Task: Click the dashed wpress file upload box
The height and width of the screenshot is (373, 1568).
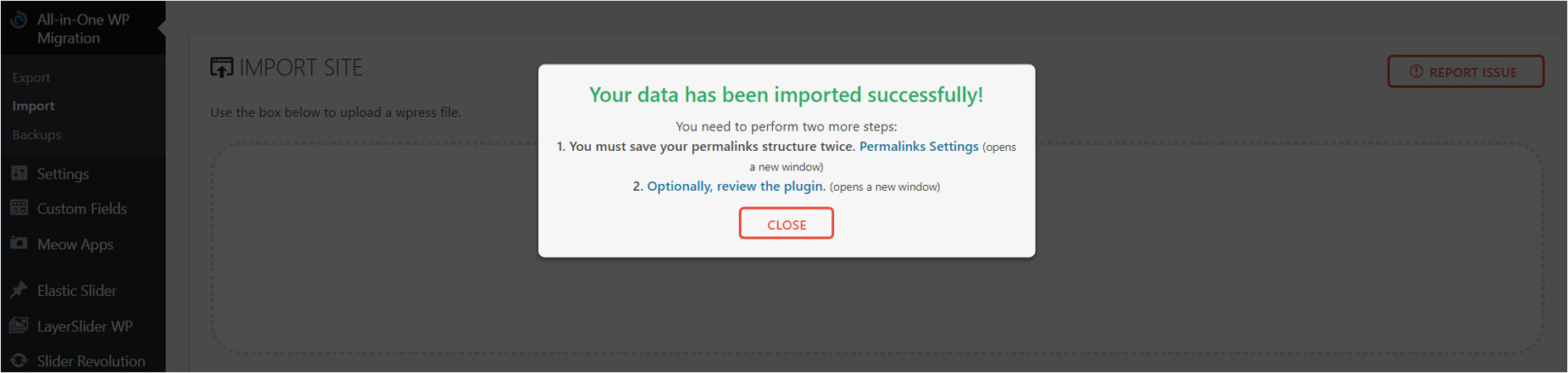Action: coord(877,248)
